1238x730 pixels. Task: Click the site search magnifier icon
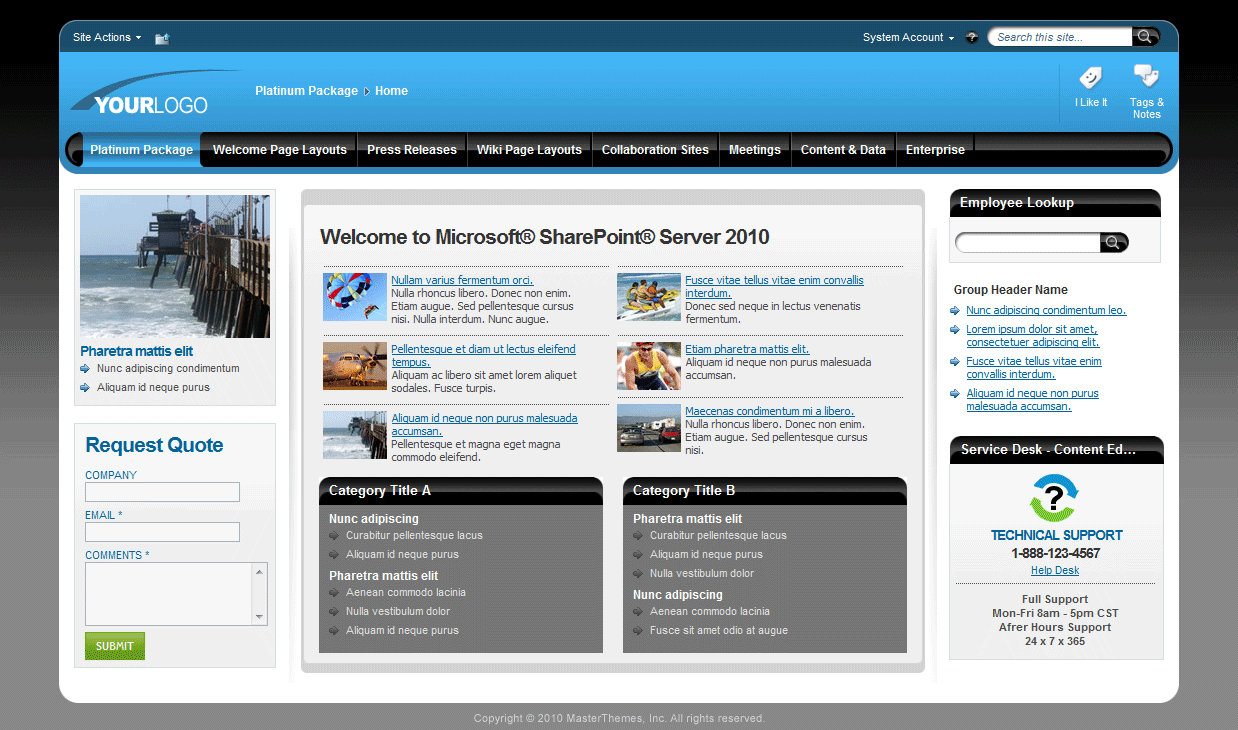pos(1146,36)
